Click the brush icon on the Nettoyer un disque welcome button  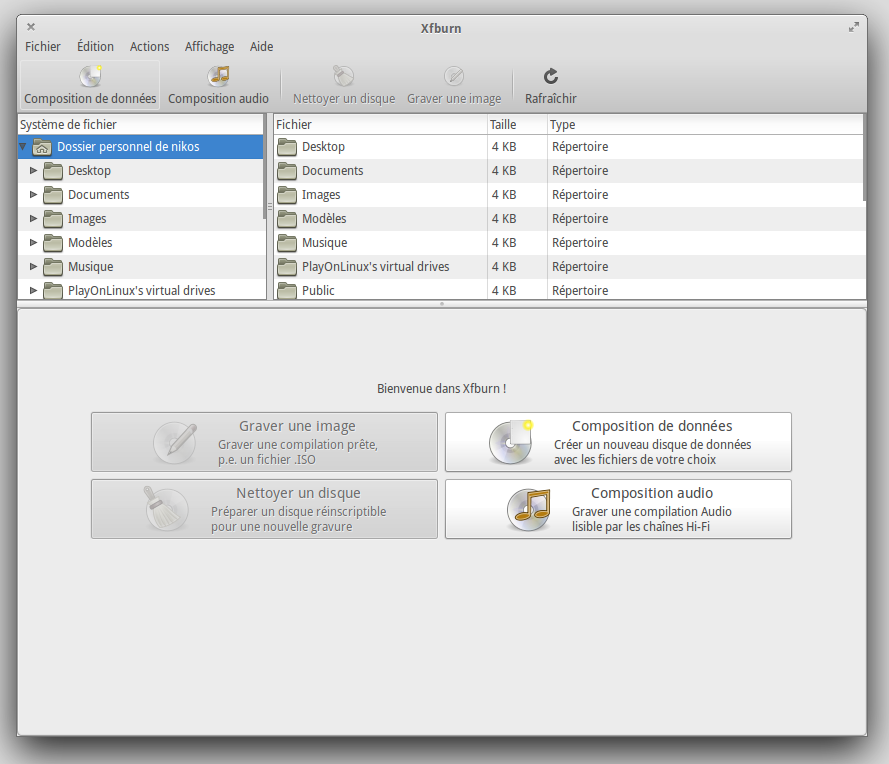point(166,509)
